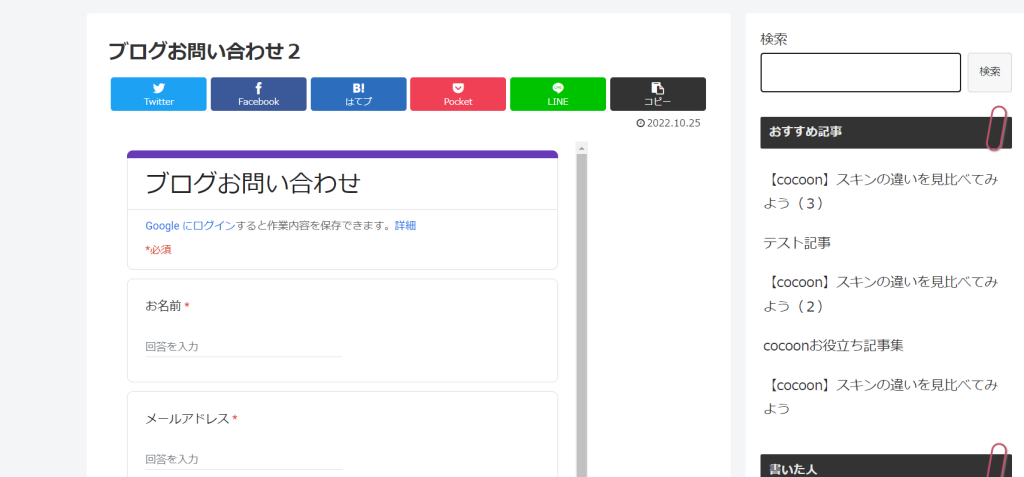Click the お名前 answer input field
1024x477 pixels.
click(x=243, y=346)
